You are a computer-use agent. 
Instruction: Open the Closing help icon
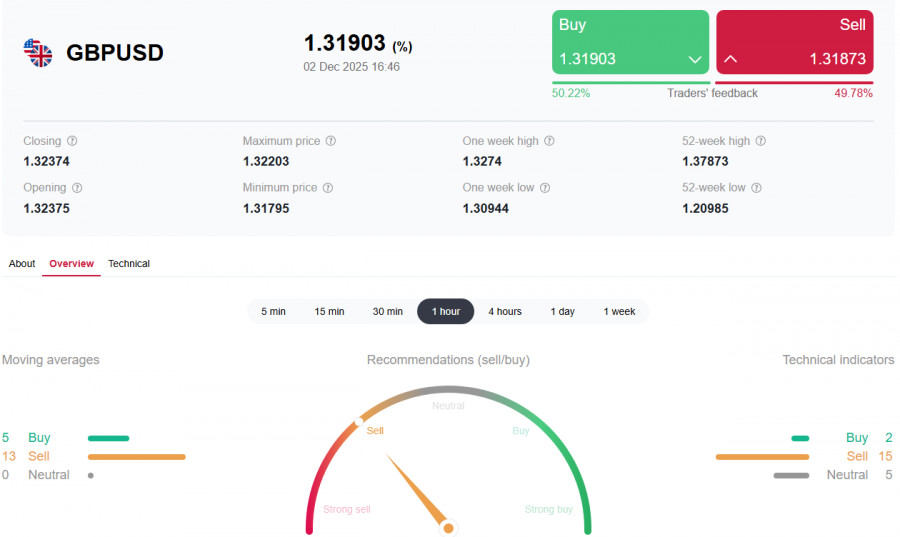pyautogui.click(x=72, y=141)
